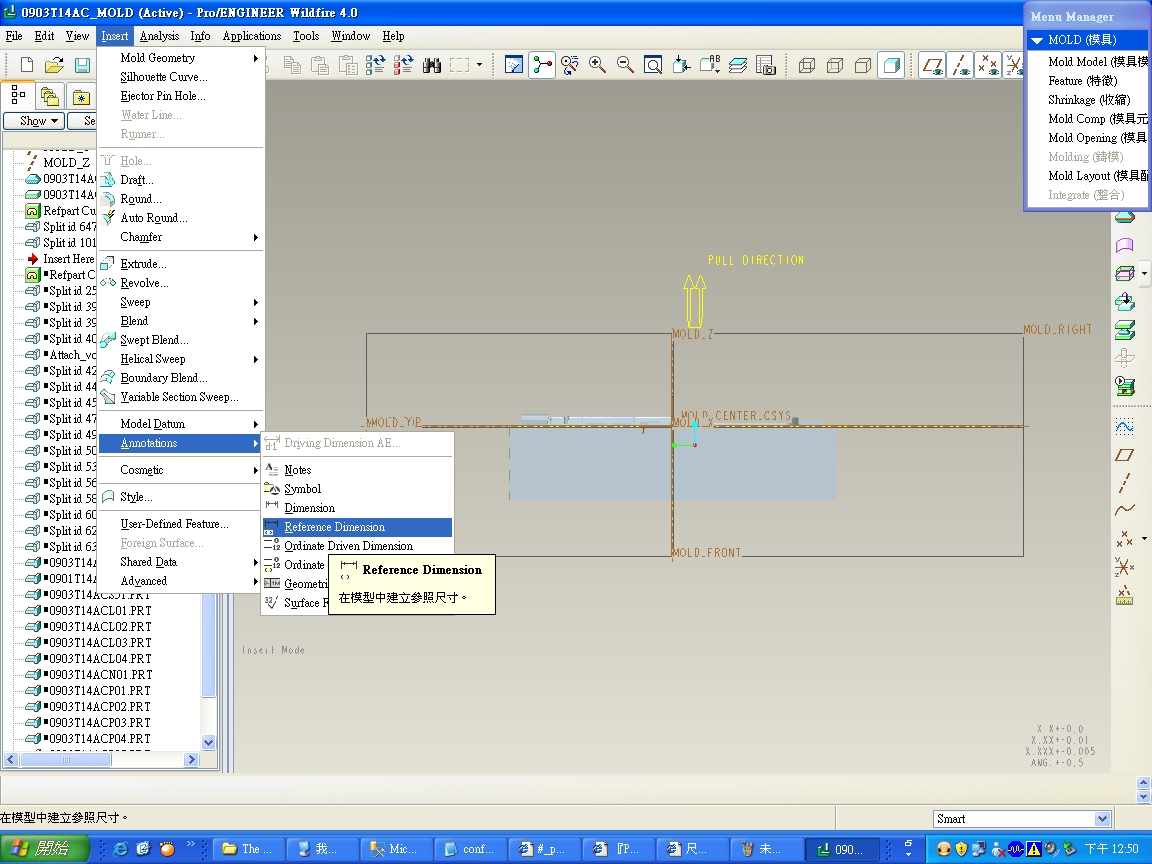
Task: Expand the Mold Geometry submenu
Action: (181, 58)
